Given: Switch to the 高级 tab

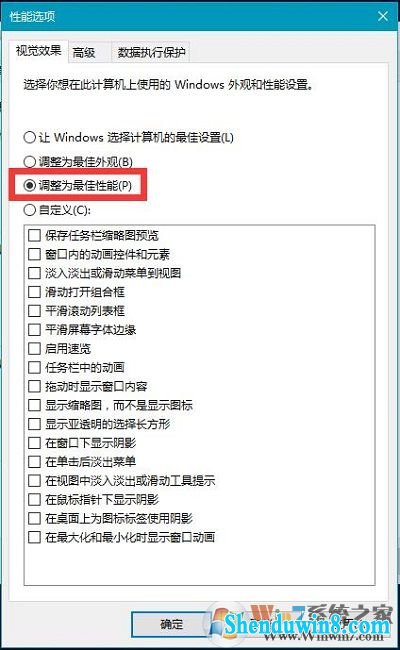Looking at the screenshot, I should 84,53.
